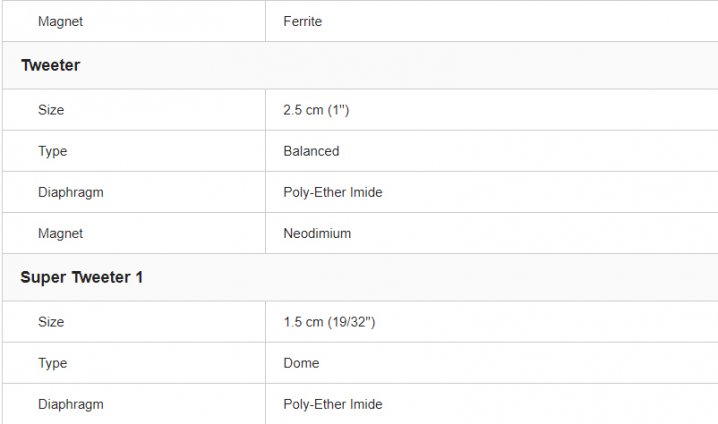Click the Tweeter section heading
The height and width of the screenshot is (424, 718).
coord(50,65)
